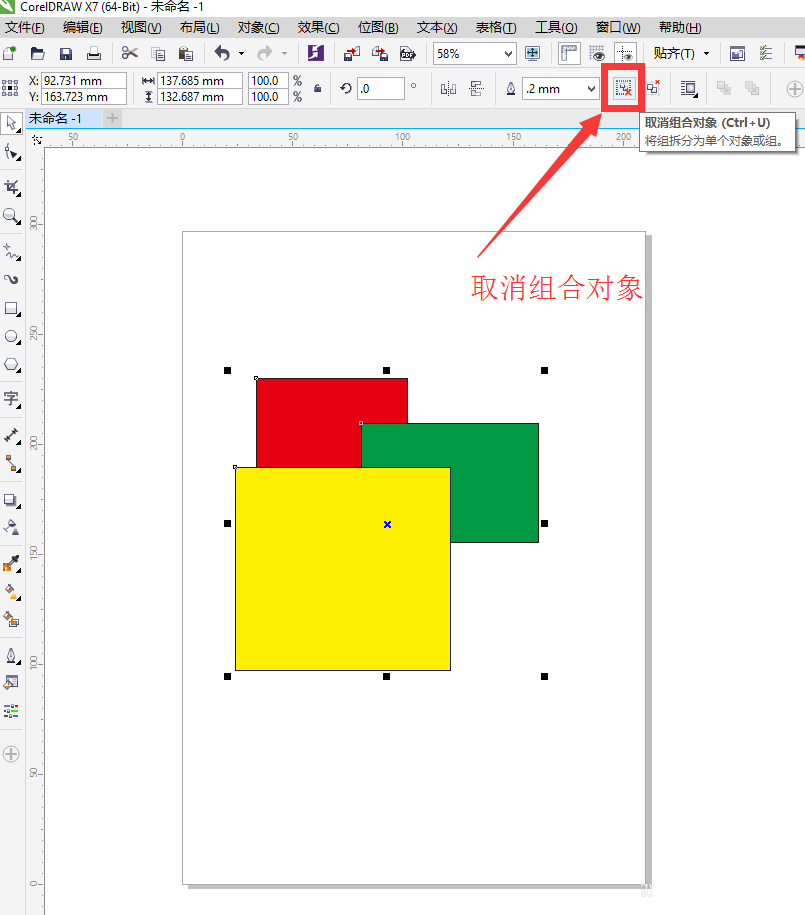This screenshot has width=805, height=915.
Task: Open search content (Corel Connect) icon
Action: pyautogui.click(x=315, y=54)
